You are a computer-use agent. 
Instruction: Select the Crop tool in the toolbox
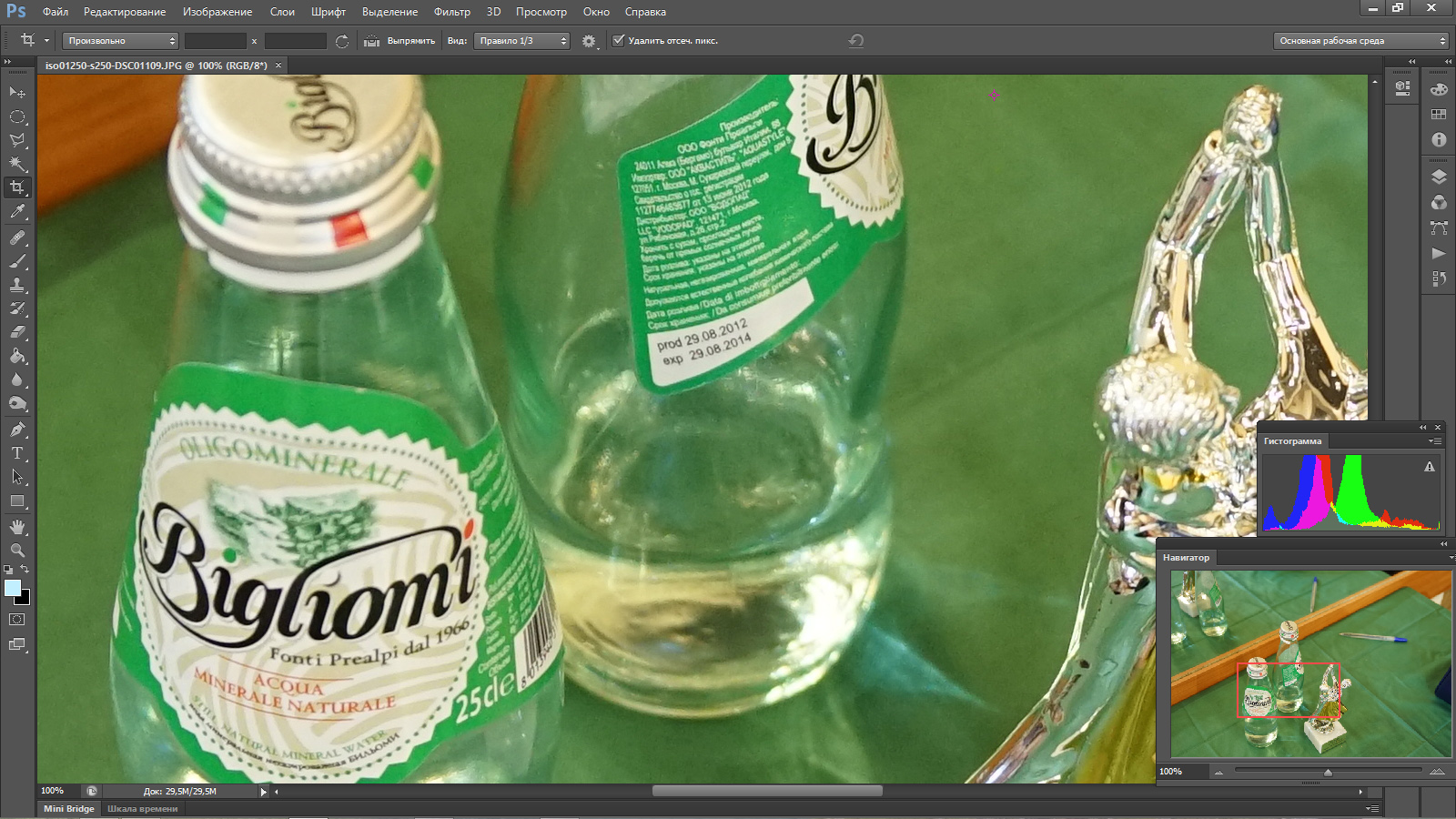point(17,187)
